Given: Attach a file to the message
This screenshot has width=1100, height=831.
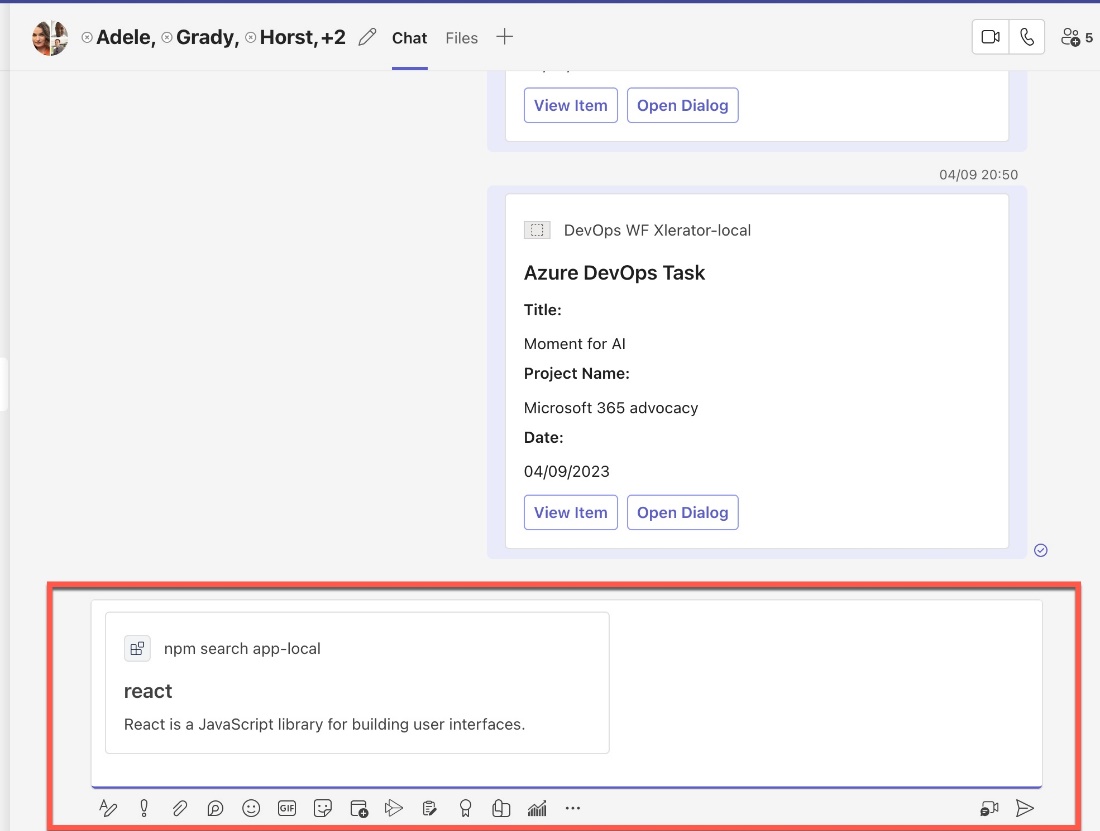Looking at the screenshot, I should pos(179,807).
